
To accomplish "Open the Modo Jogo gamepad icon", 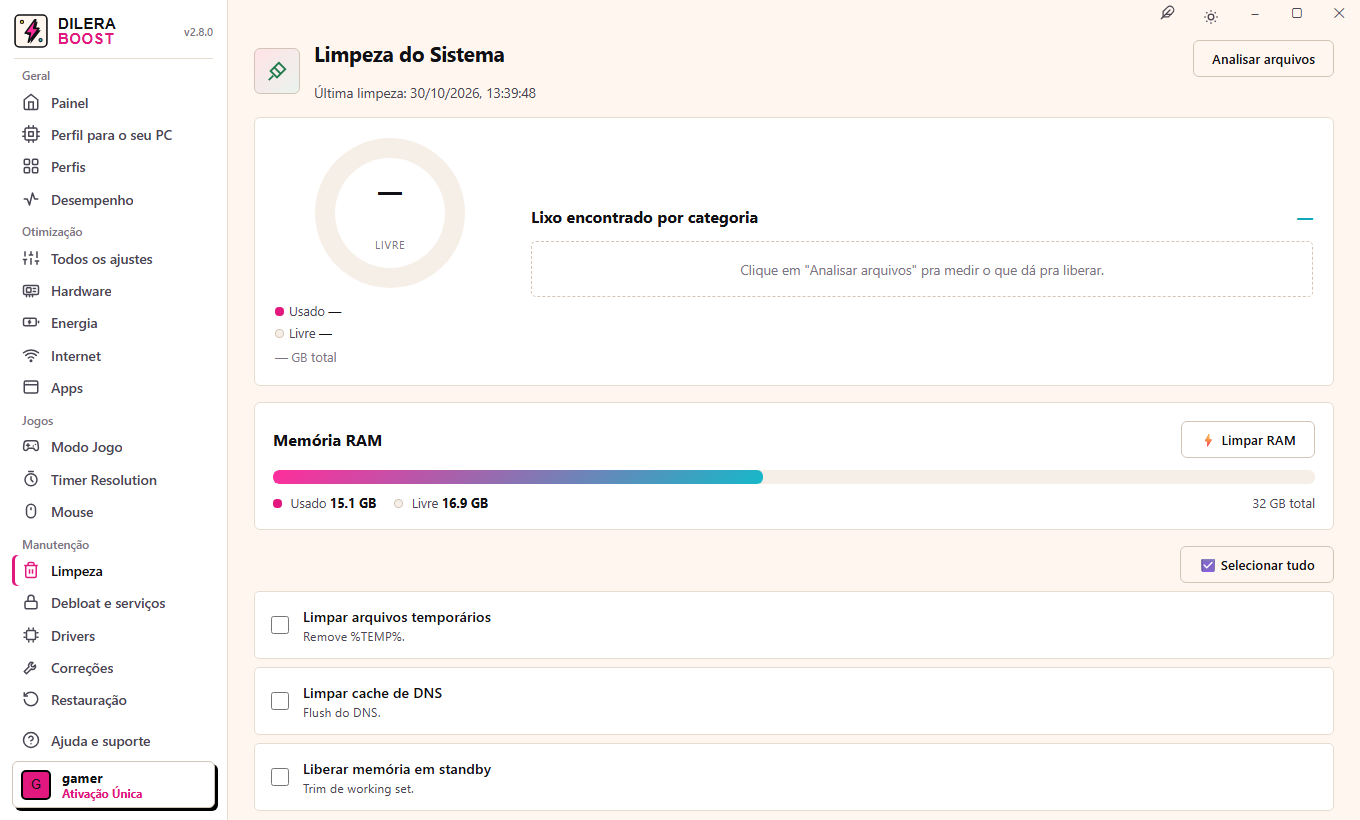I will click(31, 447).
